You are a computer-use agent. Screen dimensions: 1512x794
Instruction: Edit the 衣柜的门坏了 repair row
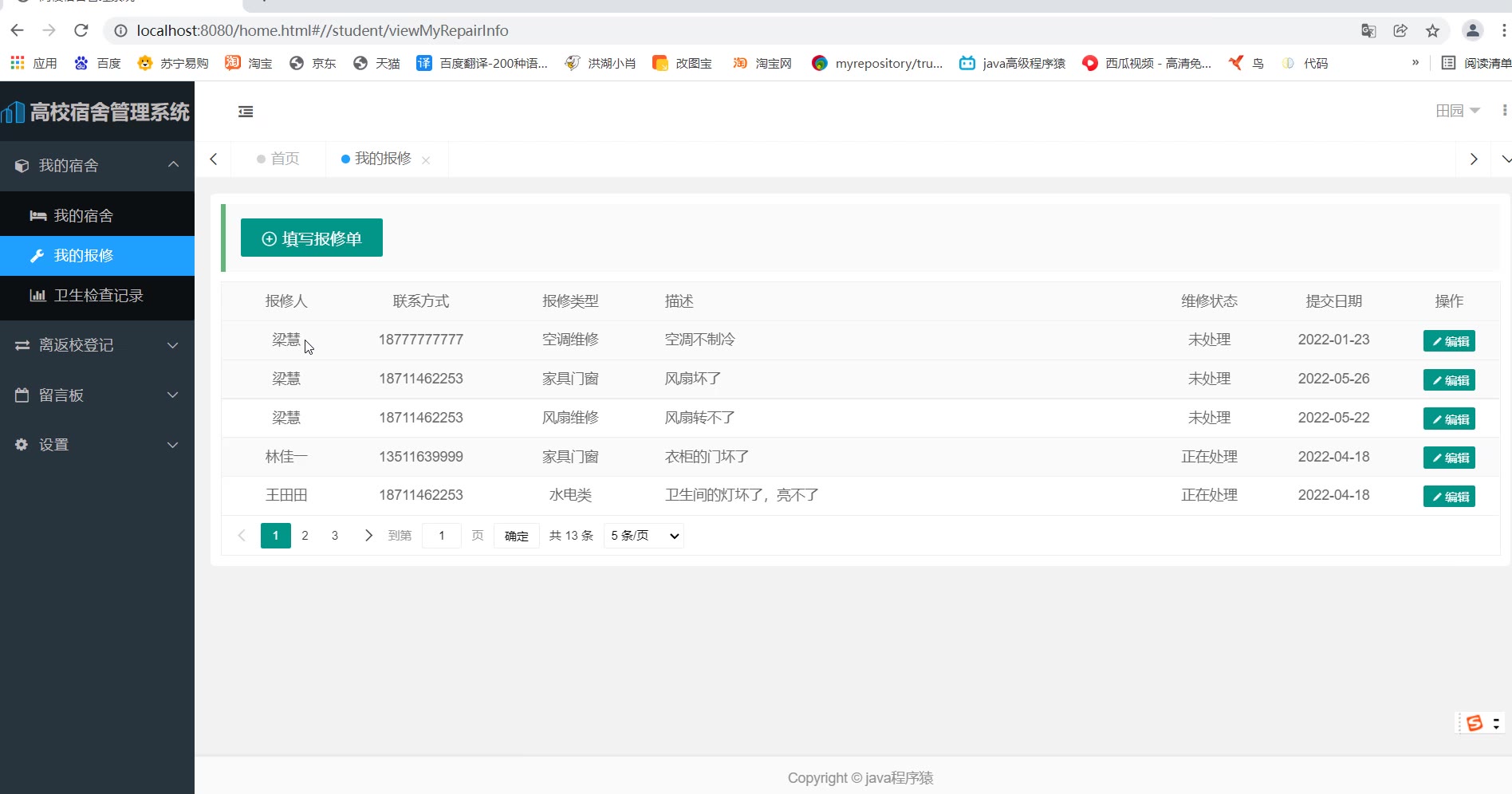click(1449, 458)
